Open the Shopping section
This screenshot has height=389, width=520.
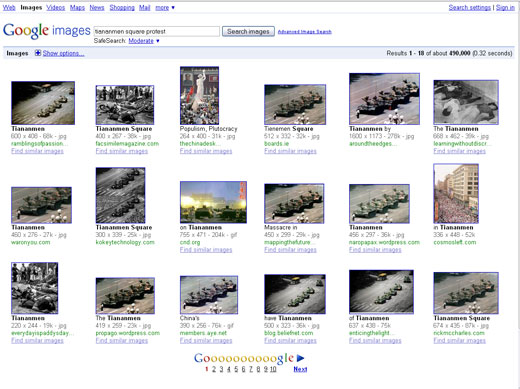click(x=122, y=7)
